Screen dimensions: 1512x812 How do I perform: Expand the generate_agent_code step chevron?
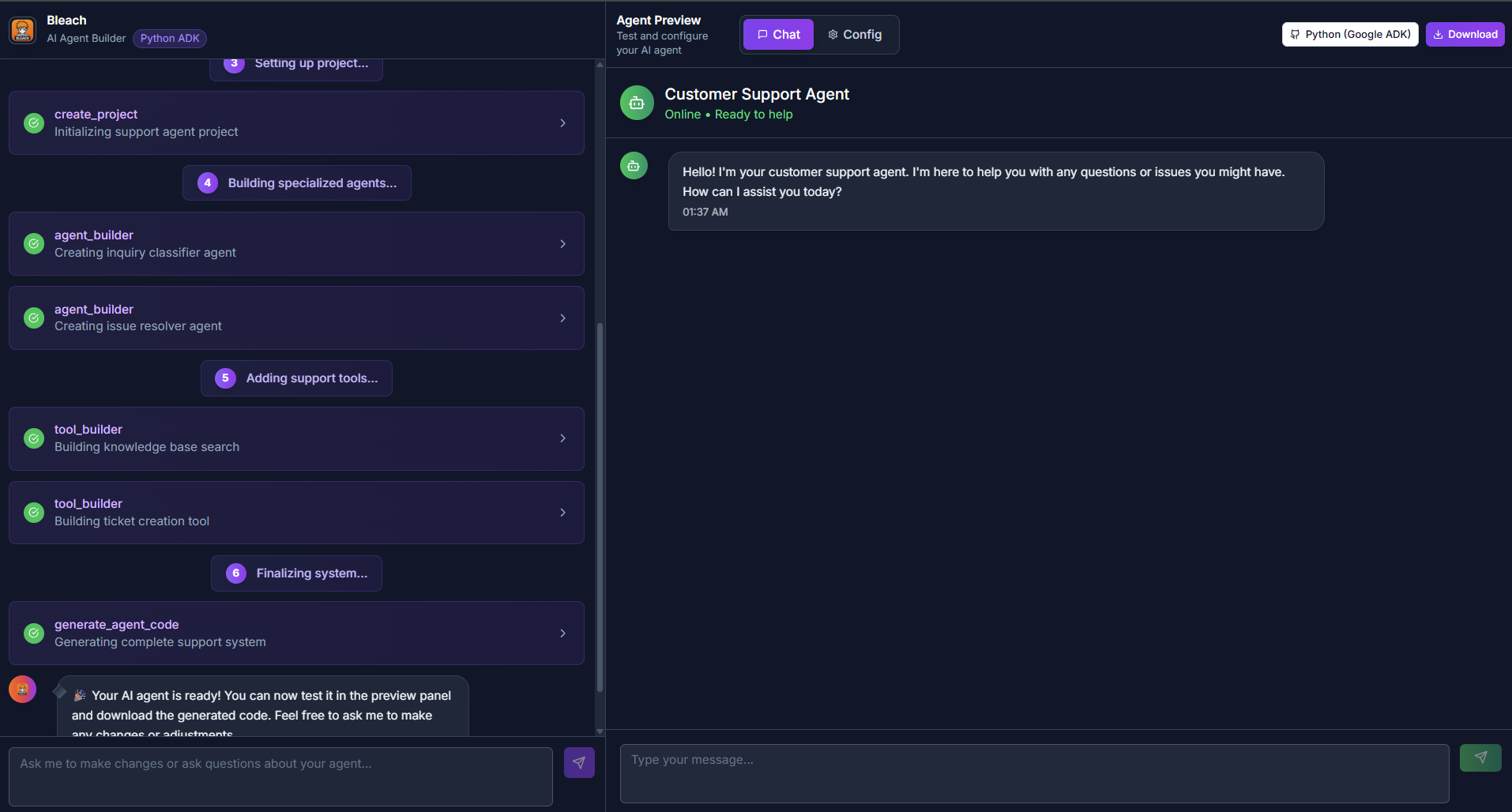(562, 633)
